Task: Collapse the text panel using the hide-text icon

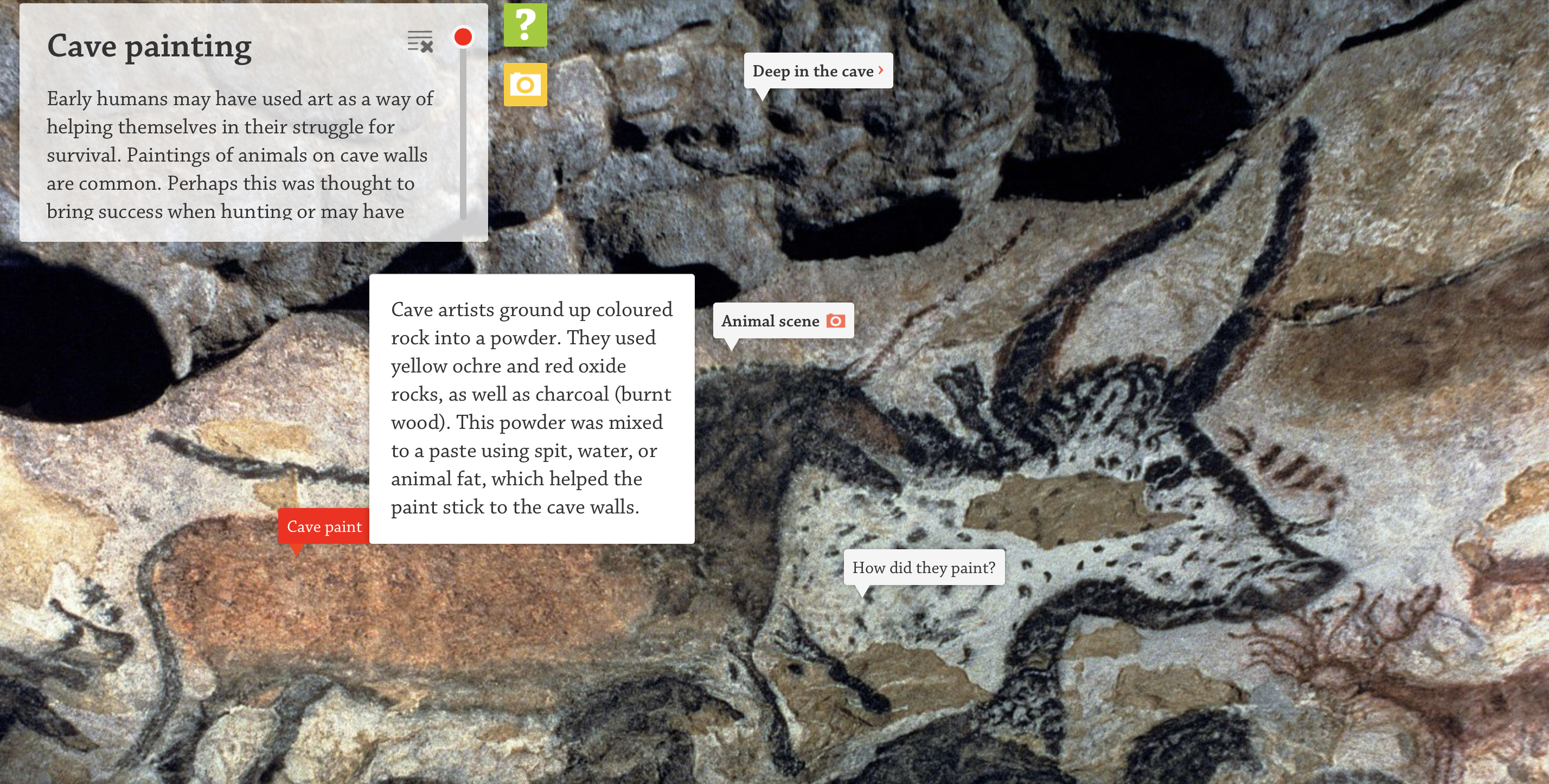Action: click(420, 41)
